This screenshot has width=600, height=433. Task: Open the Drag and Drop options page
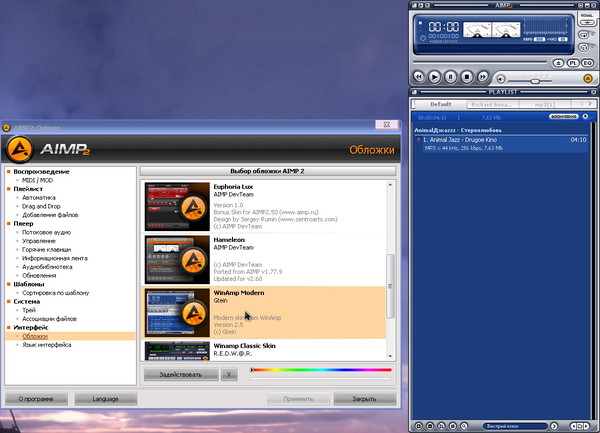tap(41, 206)
